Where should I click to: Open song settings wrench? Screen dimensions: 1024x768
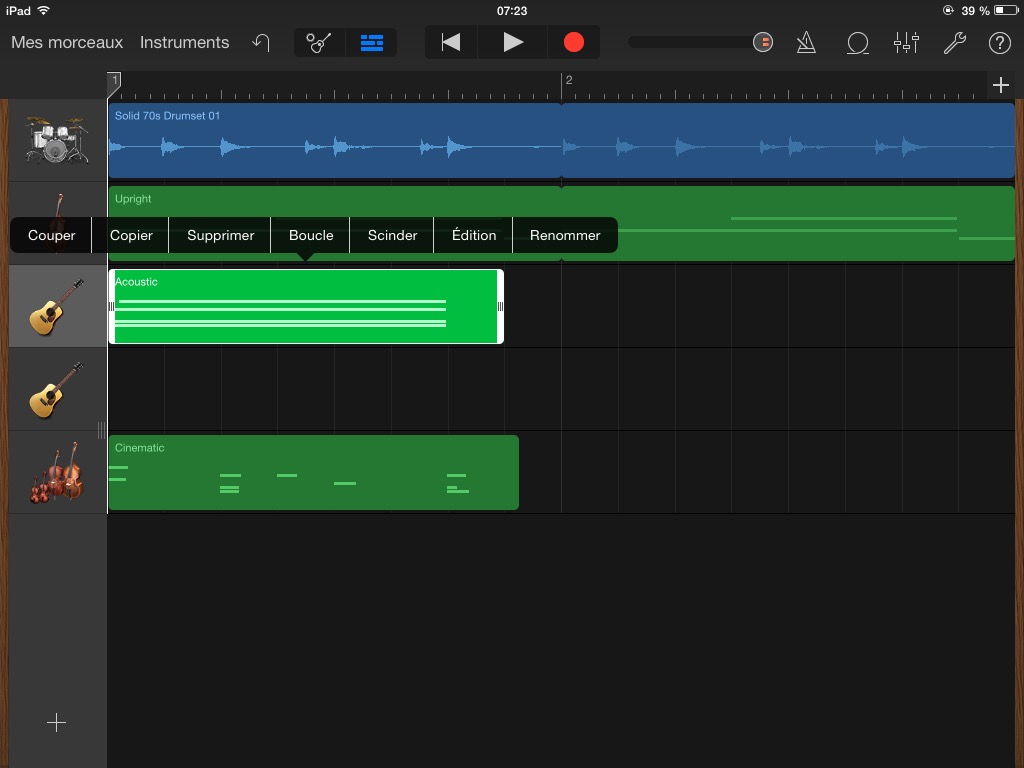[954, 43]
